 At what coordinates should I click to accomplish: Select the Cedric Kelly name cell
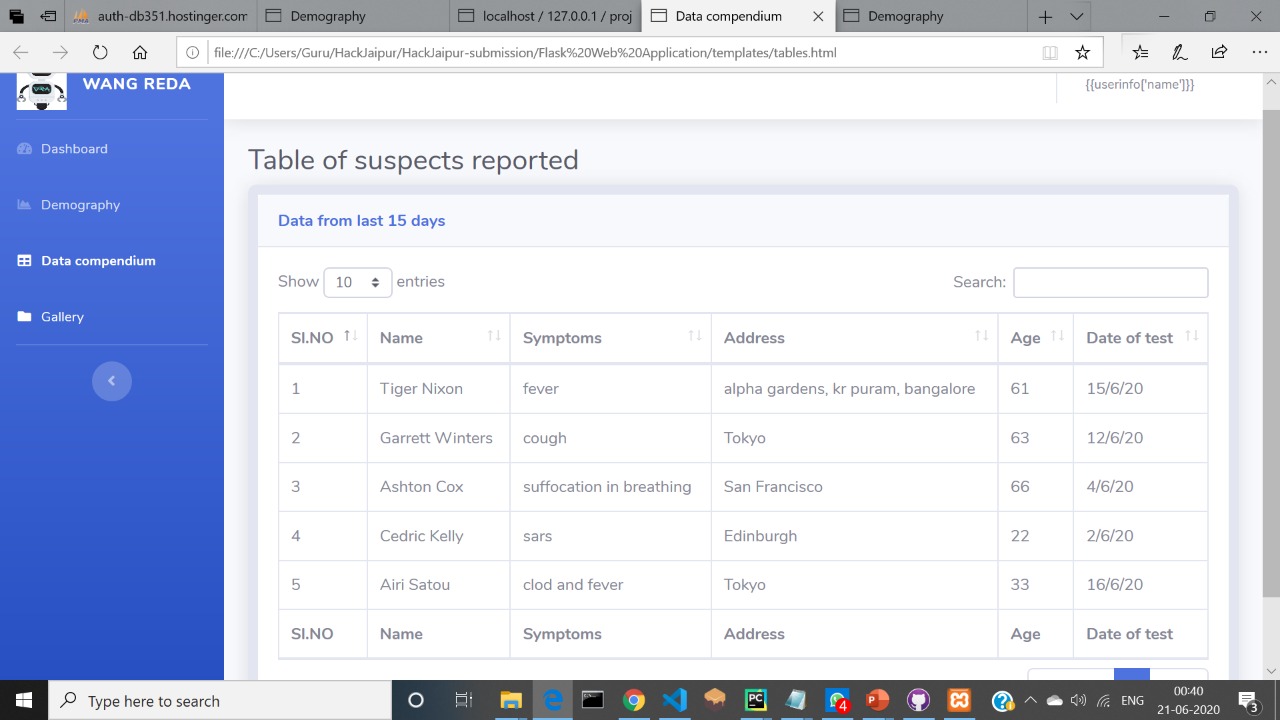tap(439, 536)
